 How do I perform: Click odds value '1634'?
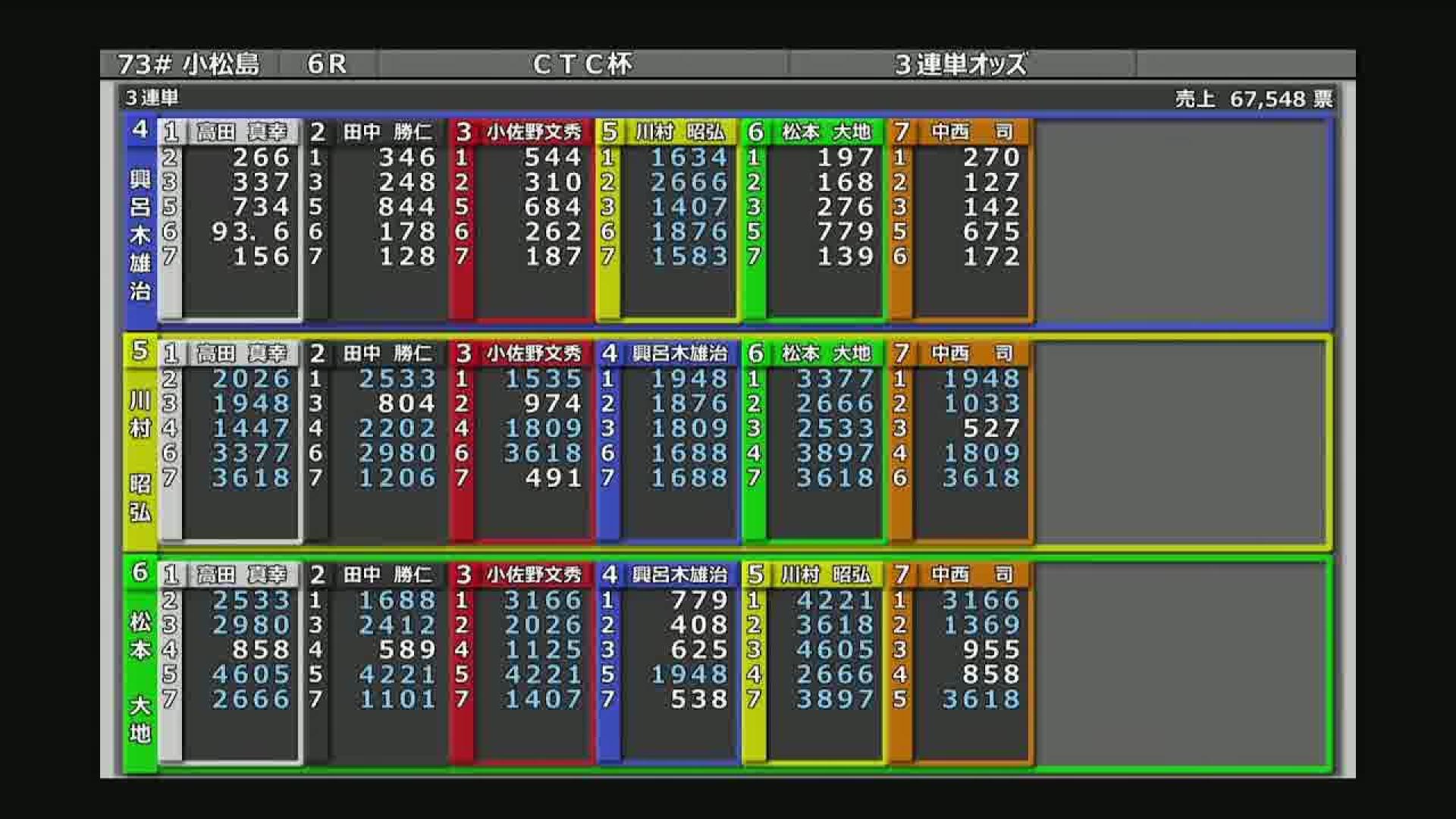coord(689,158)
